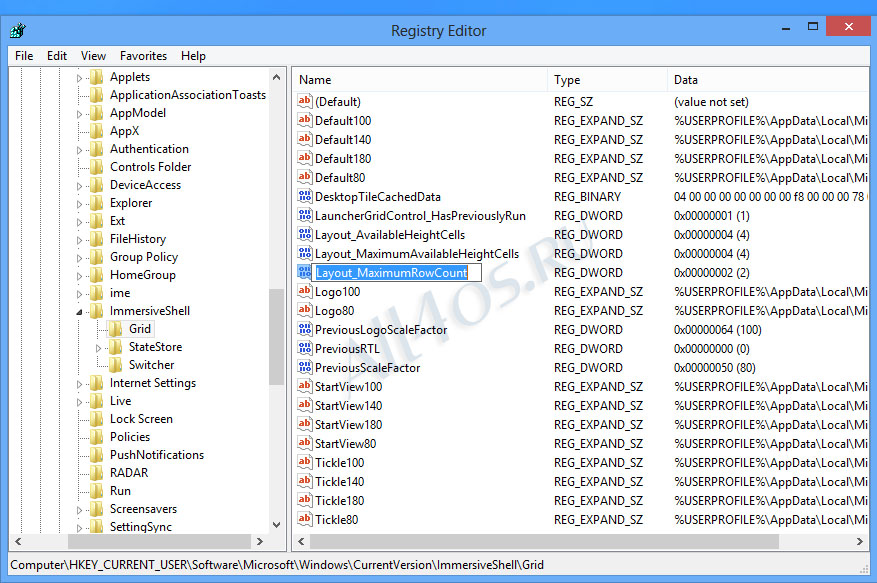Open the Favorites menu
Image resolution: width=877 pixels, height=583 pixels.
143,56
